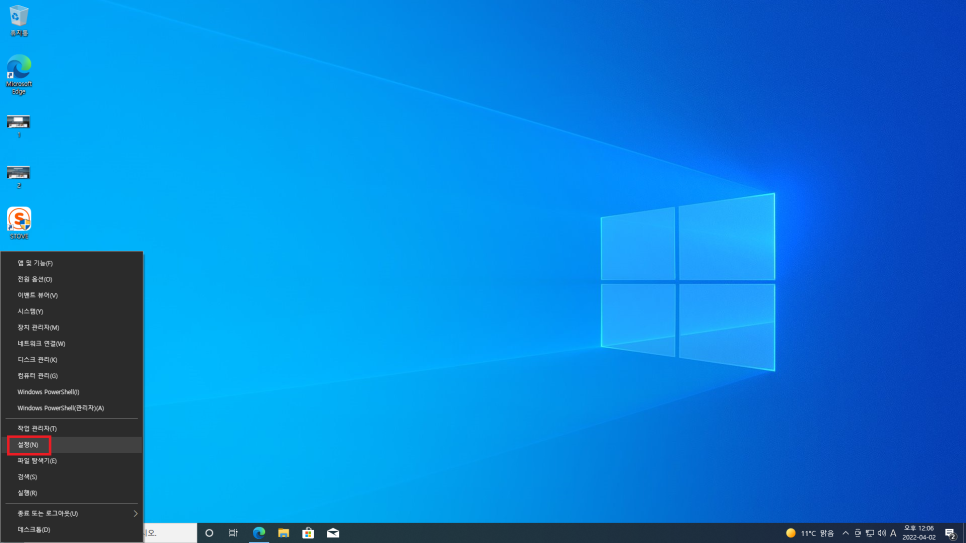The image size is (966, 543).
Task: Toggle the A input mode indicator
Action: (x=893, y=533)
